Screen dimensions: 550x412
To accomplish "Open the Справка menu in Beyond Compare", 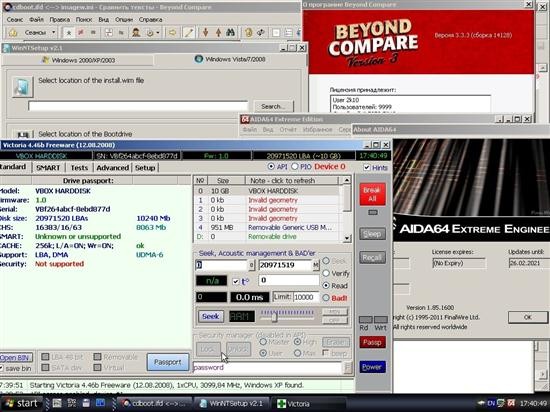I will coord(150,20).
